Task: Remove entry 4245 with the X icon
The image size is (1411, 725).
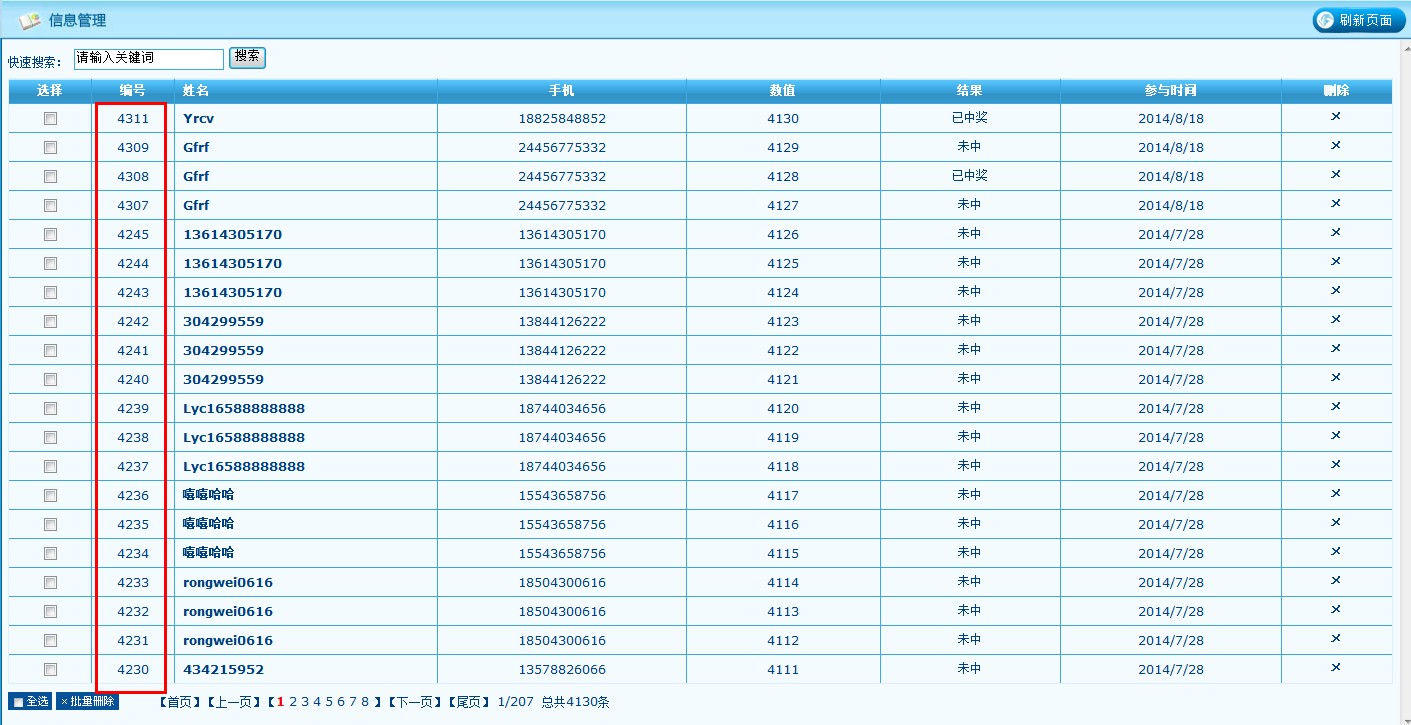Action: pos(1335,233)
